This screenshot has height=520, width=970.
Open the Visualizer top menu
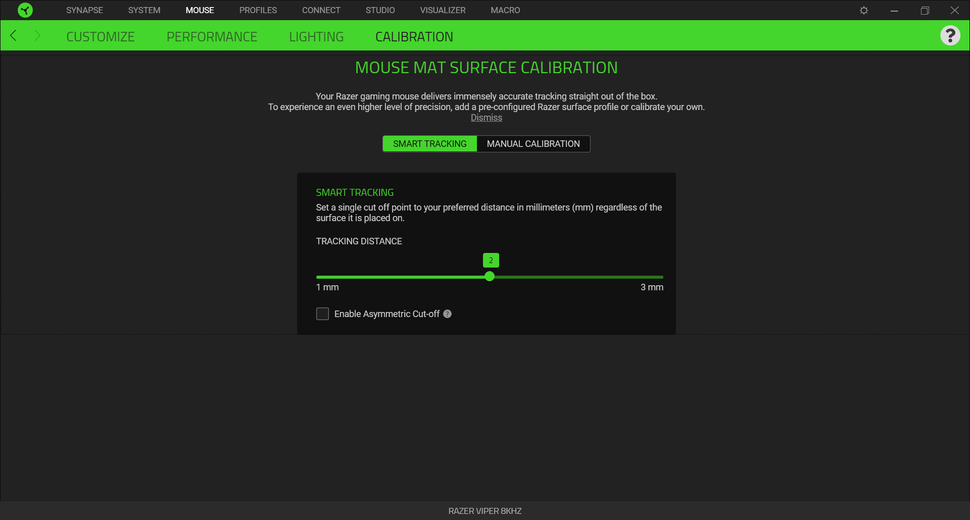coord(443,11)
